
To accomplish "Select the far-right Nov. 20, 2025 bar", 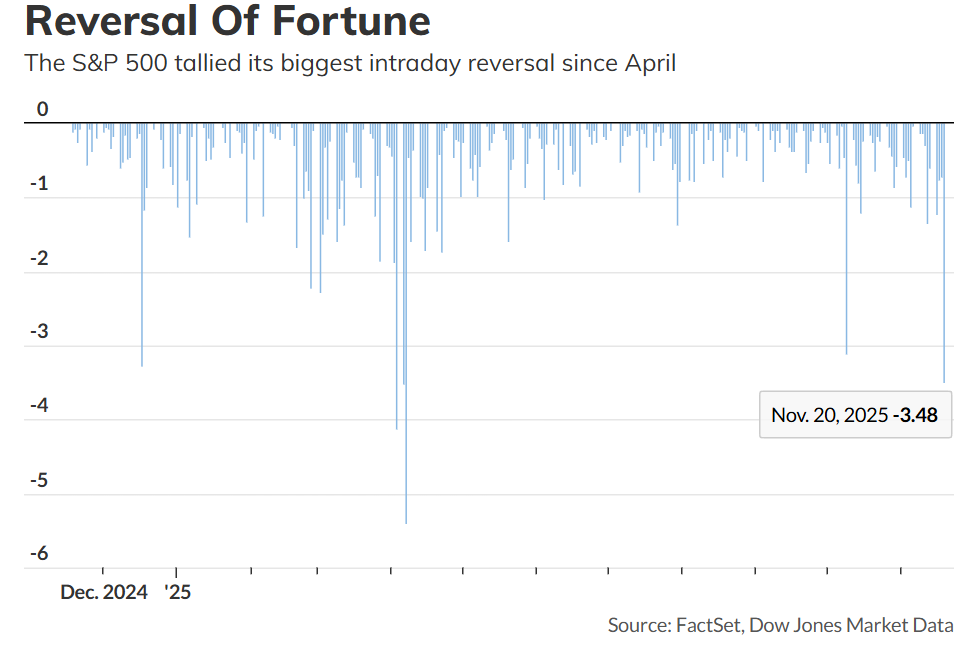I will (944, 300).
